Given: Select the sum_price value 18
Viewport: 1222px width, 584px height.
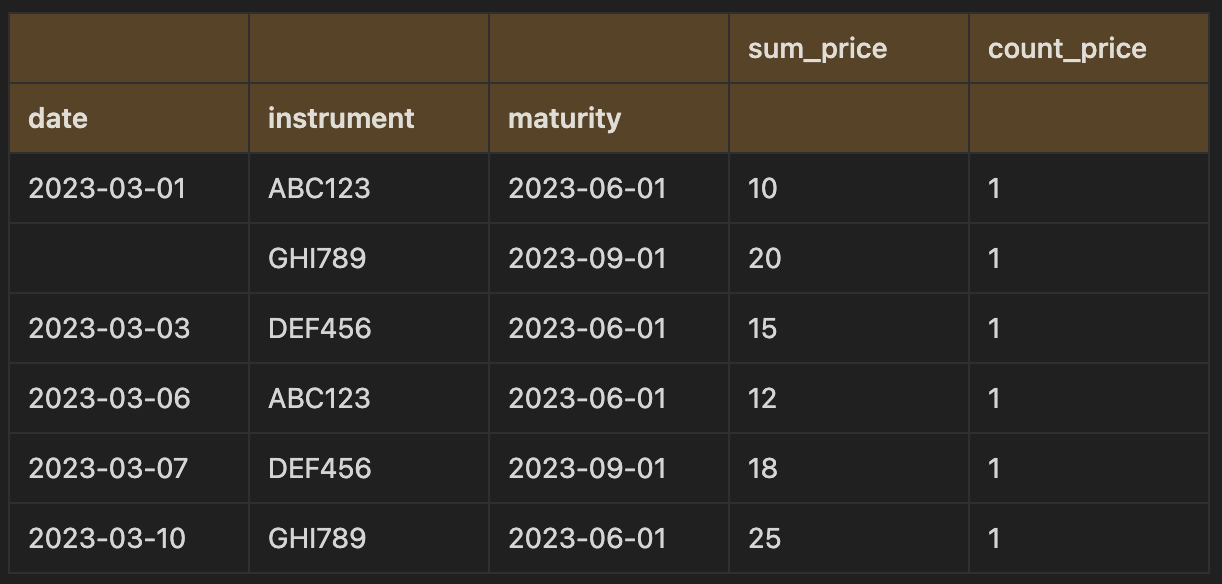Looking at the screenshot, I should click(x=848, y=468).
